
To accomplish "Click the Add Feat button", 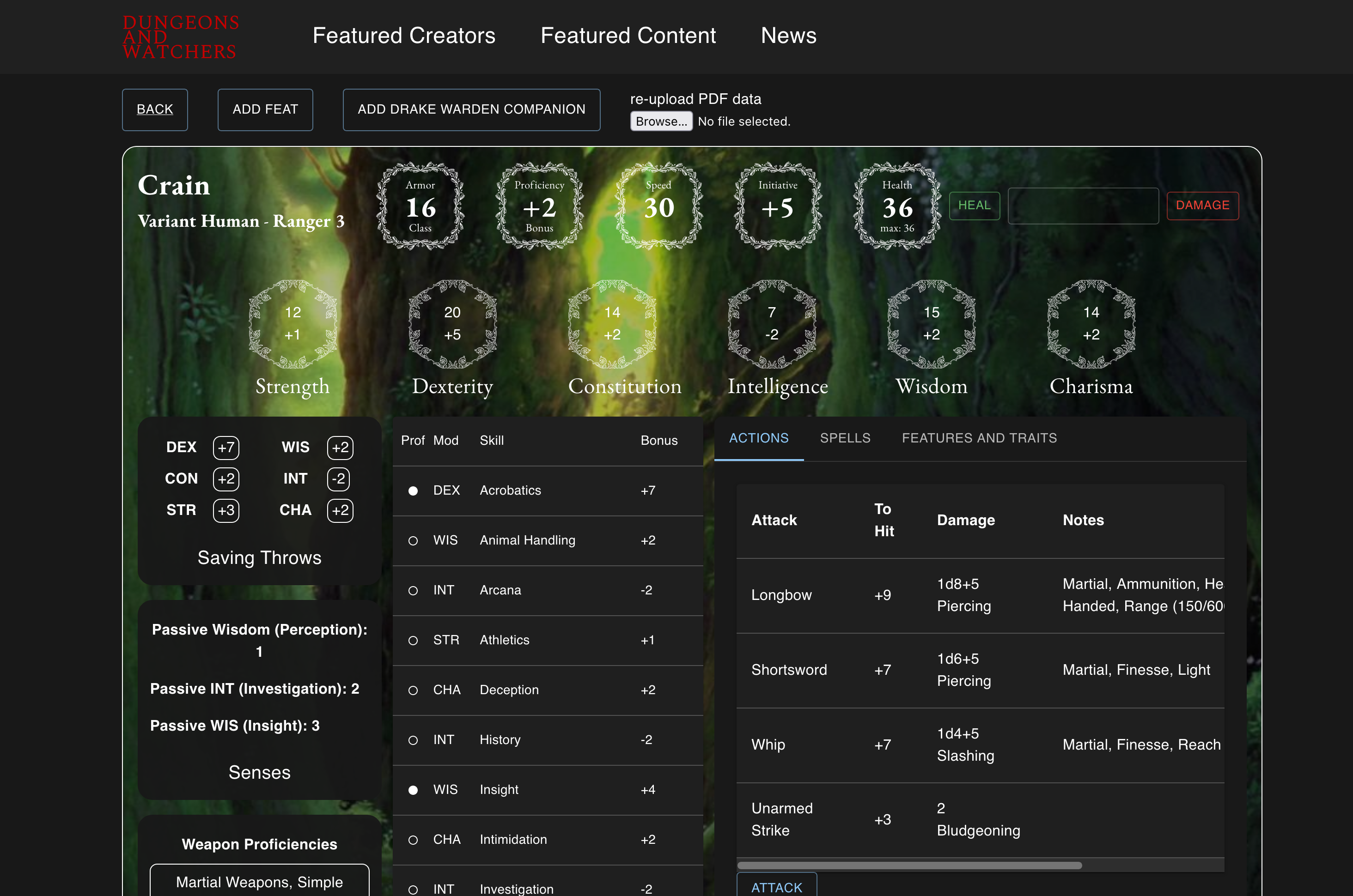I will pyautogui.click(x=265, y=109).
